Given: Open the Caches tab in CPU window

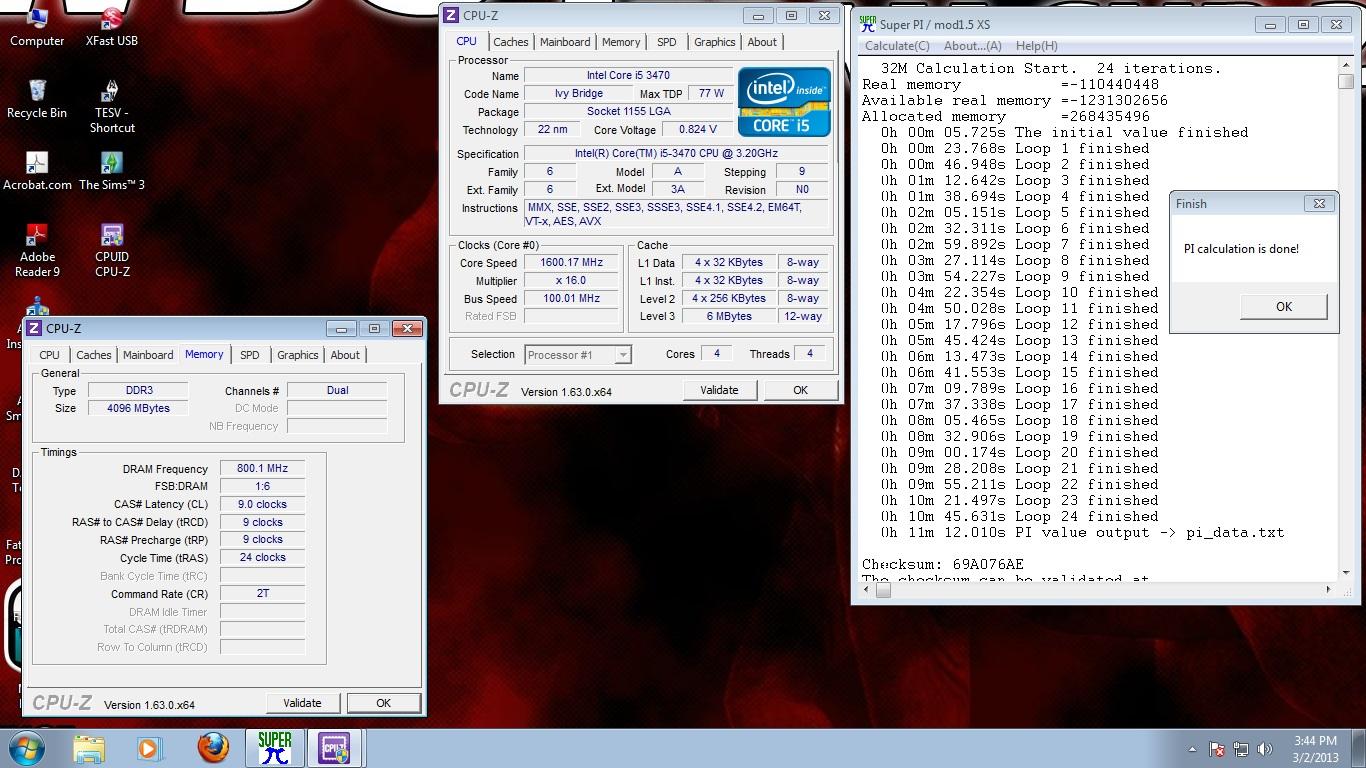Looking at the screenshot, I should click(x=510, y=42).
